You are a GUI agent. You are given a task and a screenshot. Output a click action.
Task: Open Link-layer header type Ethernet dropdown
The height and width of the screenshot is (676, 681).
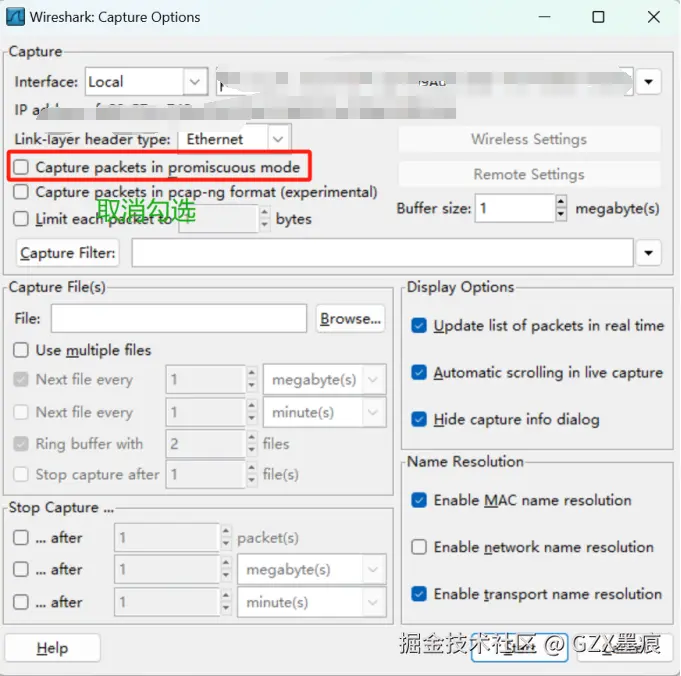[235, 139]
